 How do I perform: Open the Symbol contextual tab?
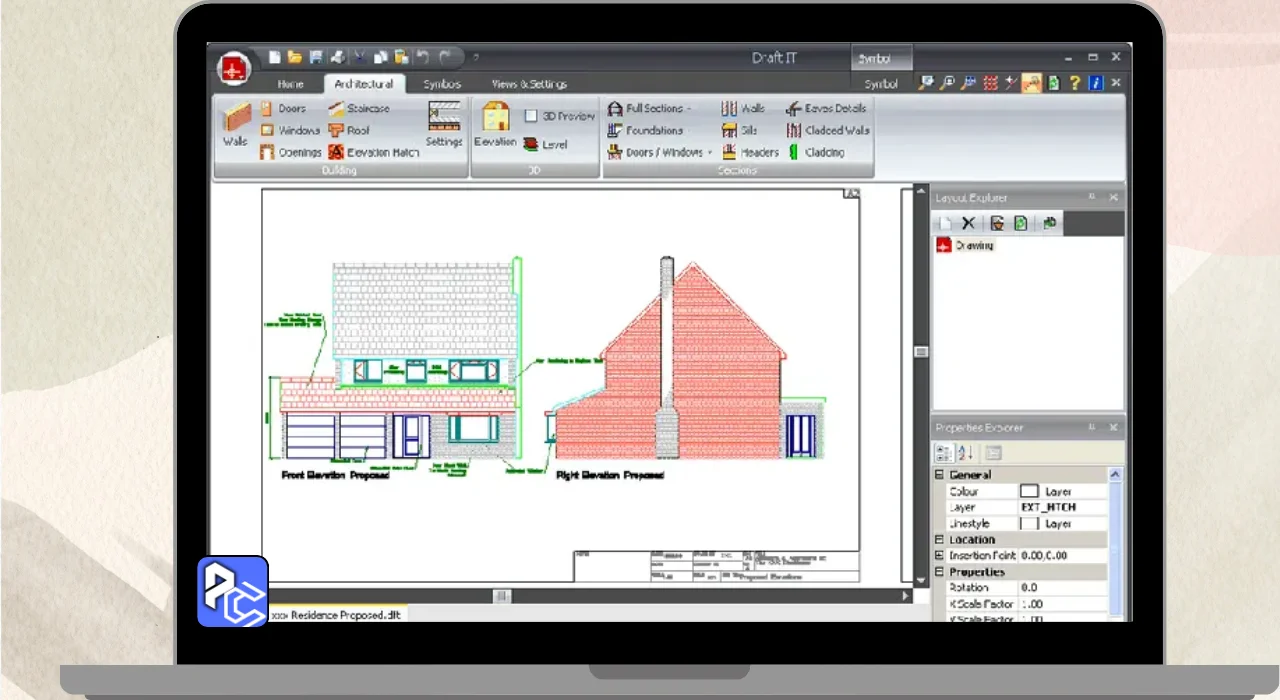[x=881, y=84]
